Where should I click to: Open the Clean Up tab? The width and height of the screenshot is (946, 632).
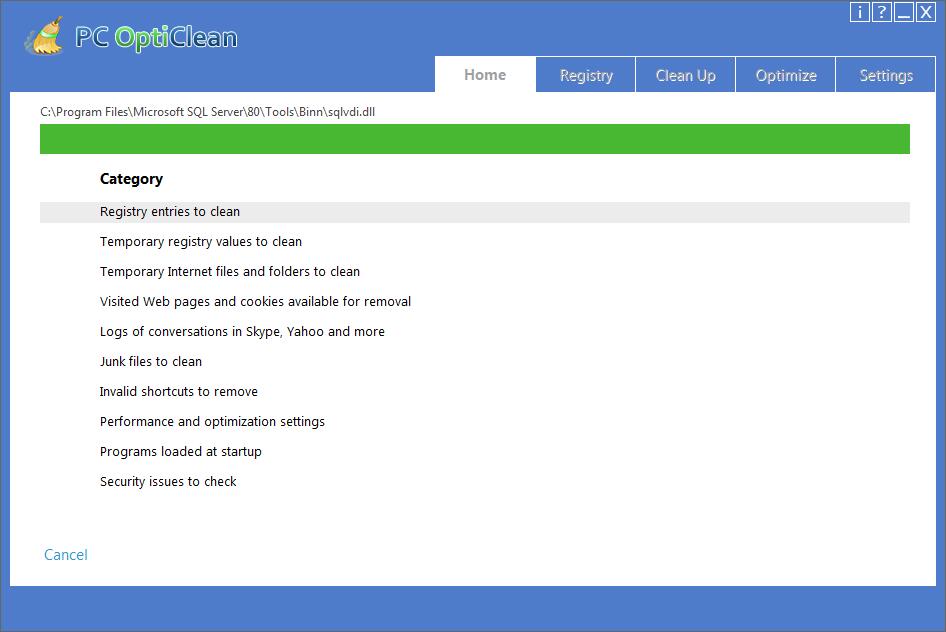[x=685, y=75]
